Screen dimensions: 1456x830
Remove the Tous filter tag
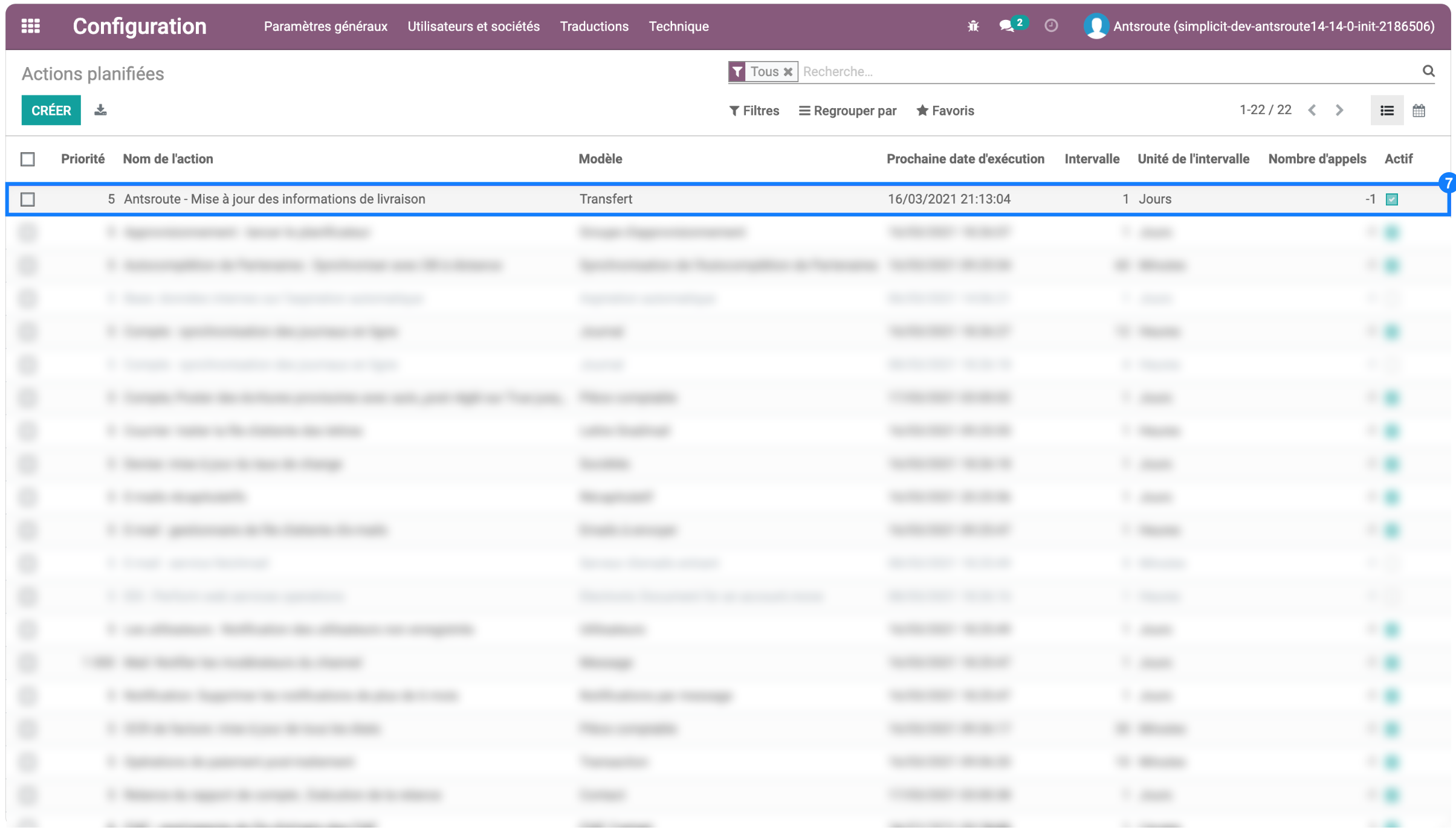(x=788, y=72)
